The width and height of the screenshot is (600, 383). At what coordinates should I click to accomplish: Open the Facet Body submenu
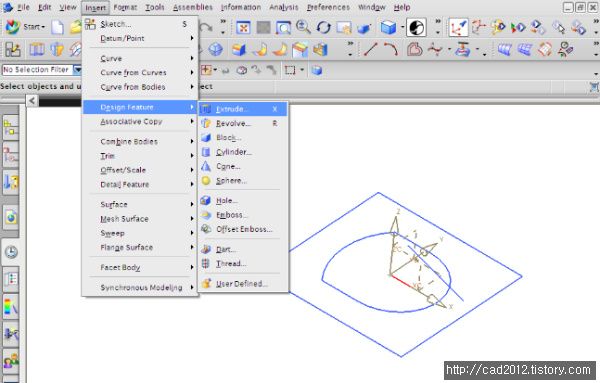pos(140,267)
